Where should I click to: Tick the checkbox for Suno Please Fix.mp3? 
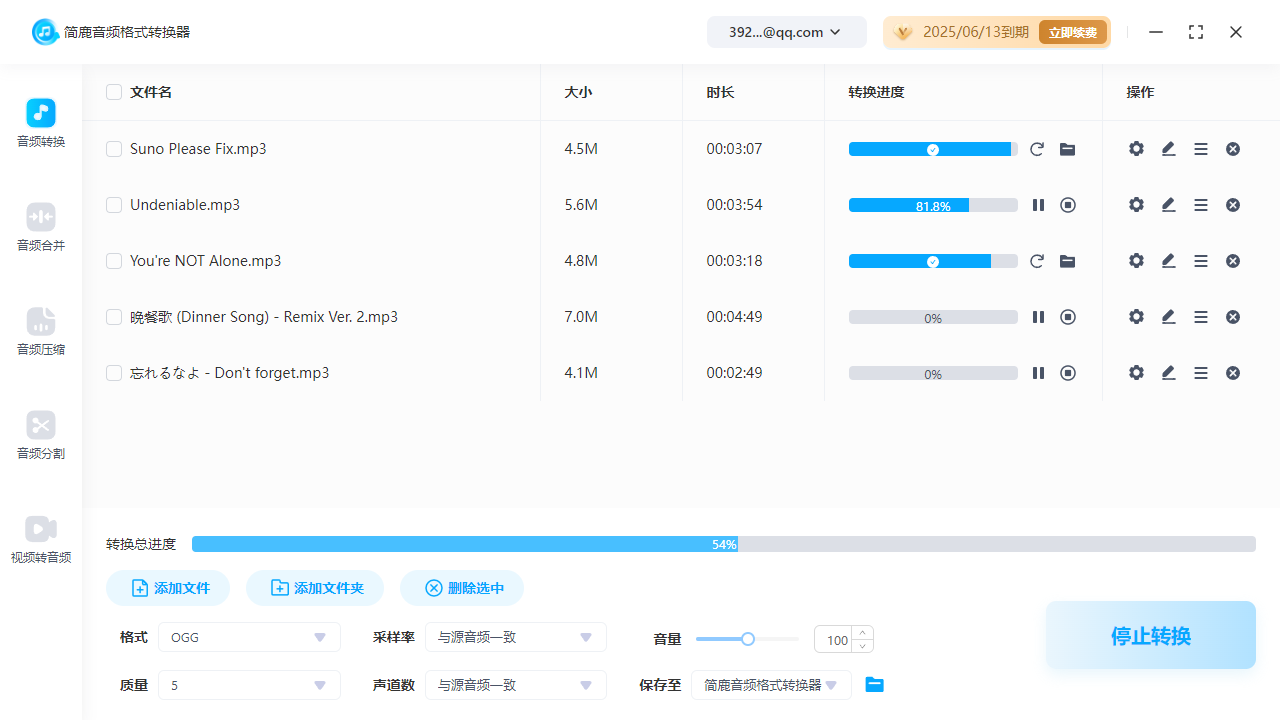click(114, 149)
